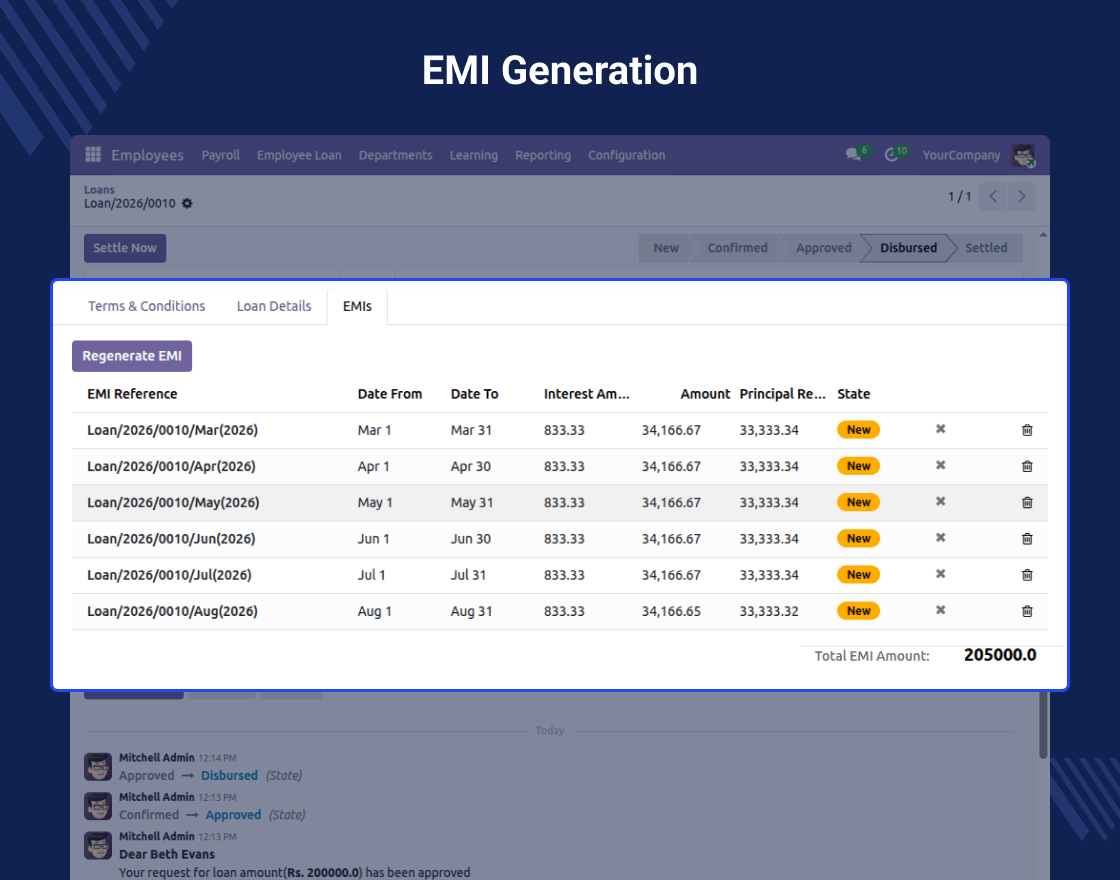Click the 1 / 1 record pager

point(959,196)
